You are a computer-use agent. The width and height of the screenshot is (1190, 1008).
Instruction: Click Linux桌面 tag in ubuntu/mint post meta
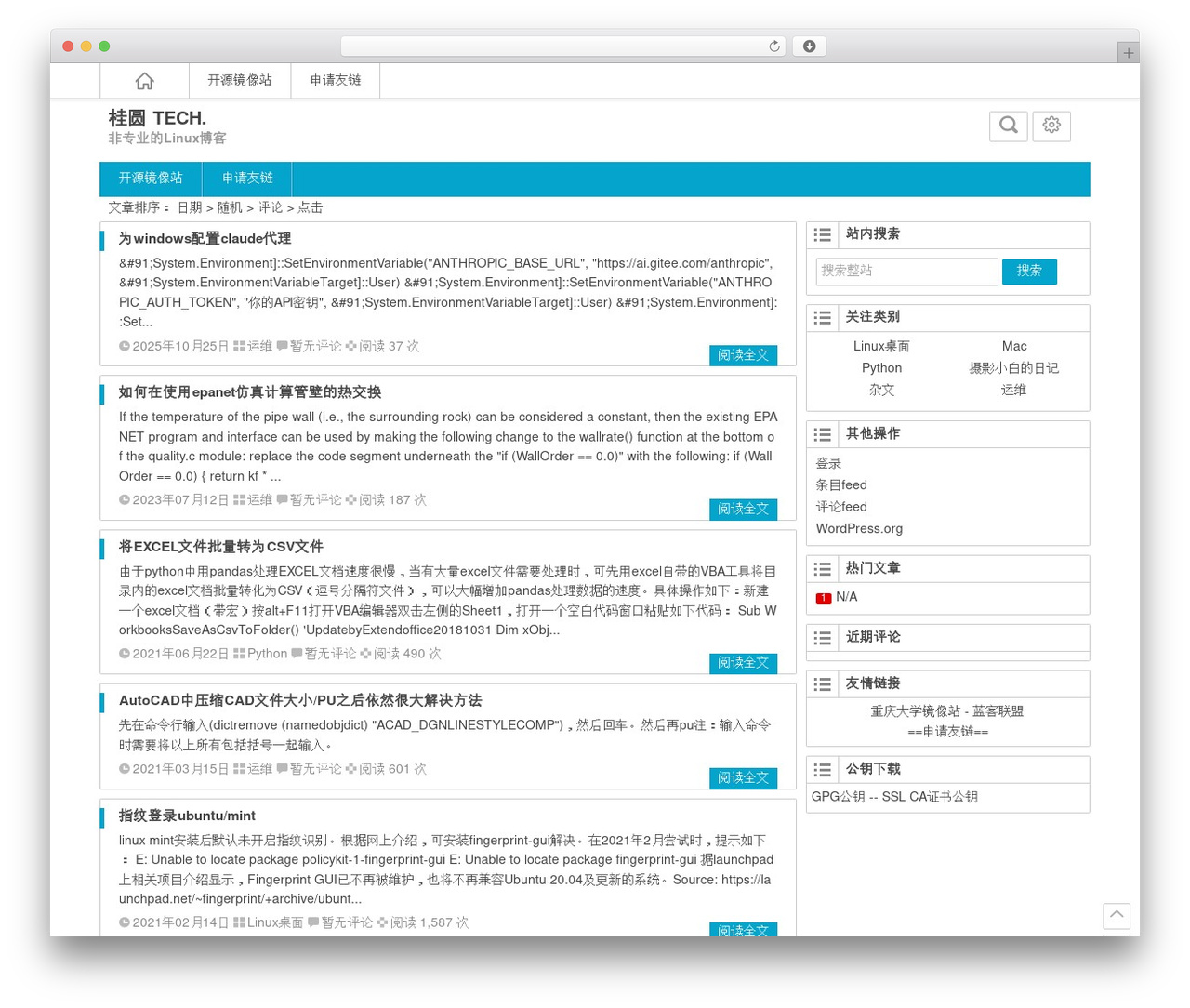(275, 922)
